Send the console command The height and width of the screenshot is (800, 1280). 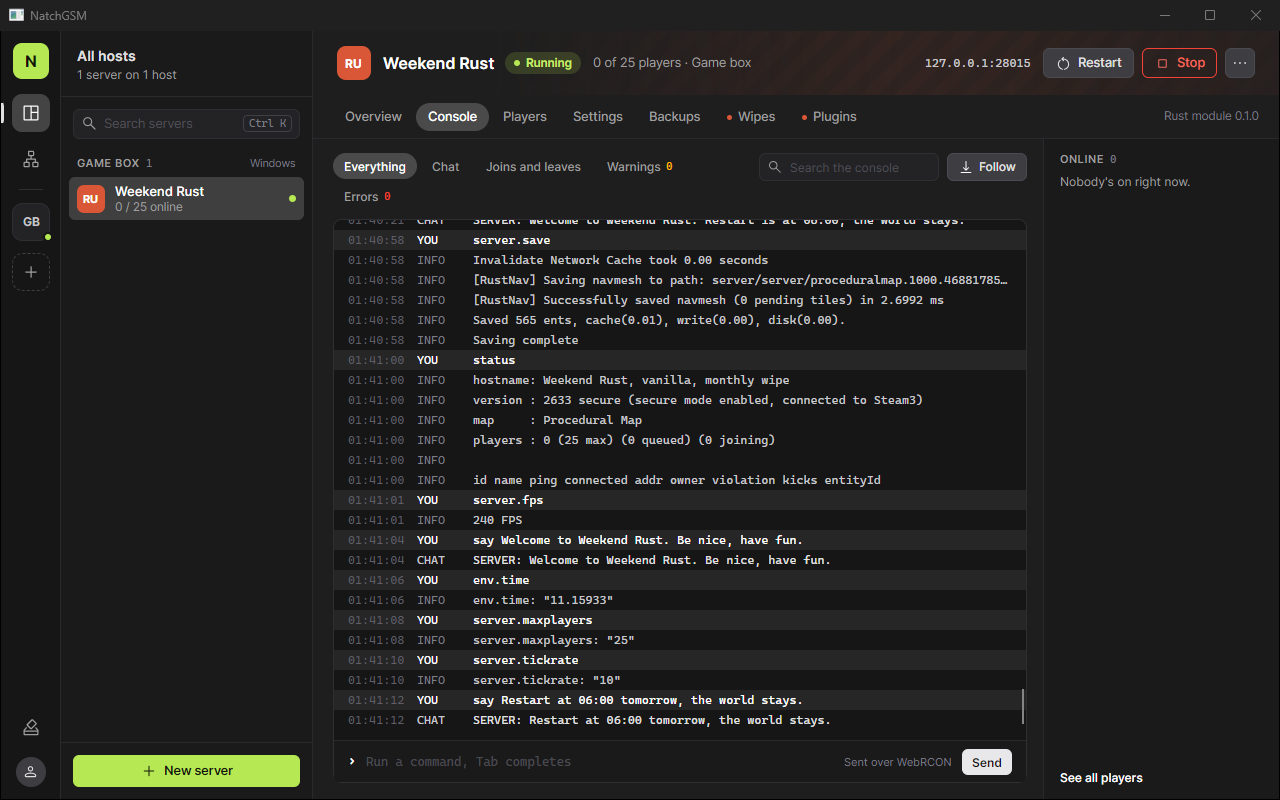[987, 762]
